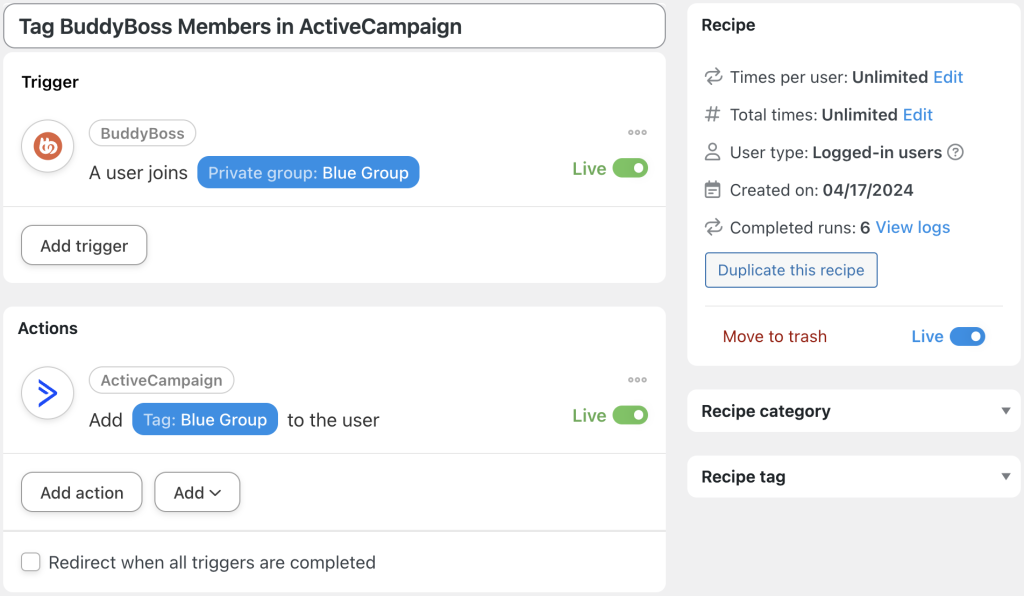Open the ActiveCampaign action's options menu

637,379
